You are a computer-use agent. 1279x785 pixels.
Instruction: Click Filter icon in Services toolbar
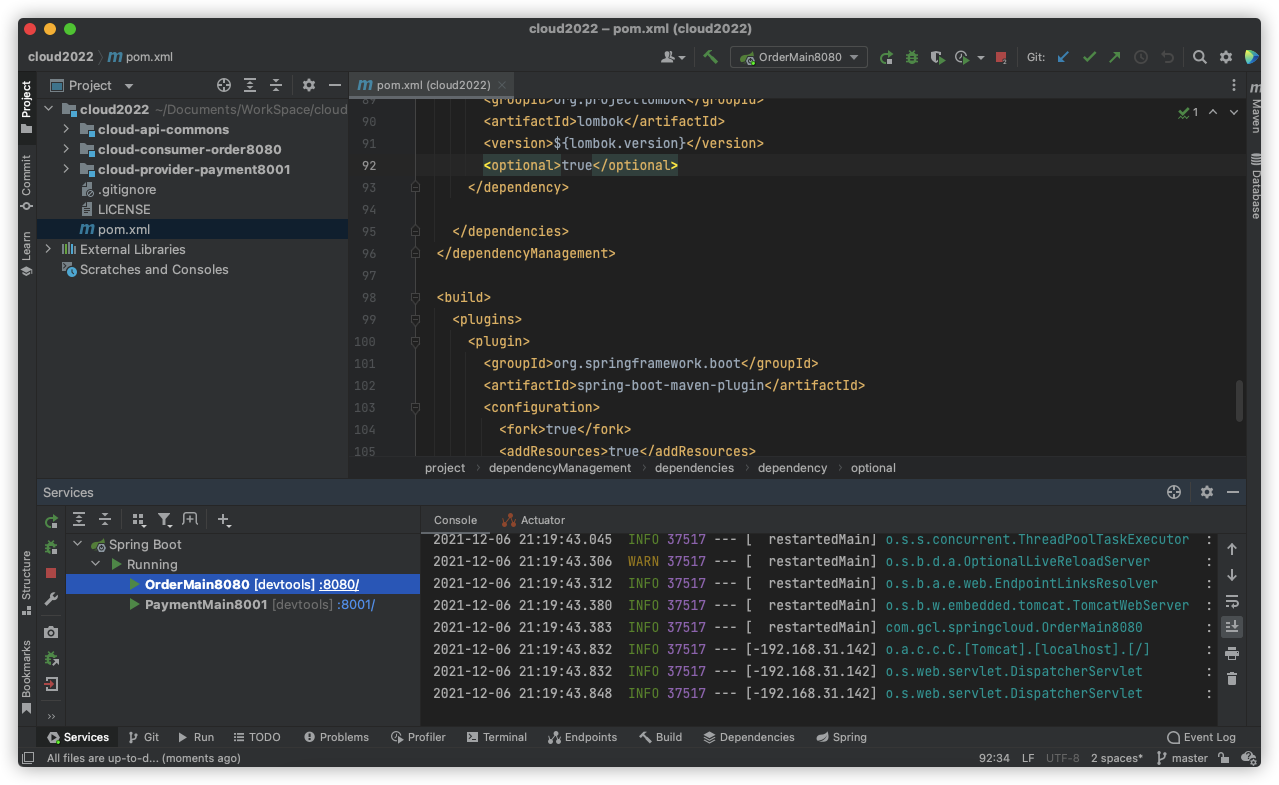point(165,520)
